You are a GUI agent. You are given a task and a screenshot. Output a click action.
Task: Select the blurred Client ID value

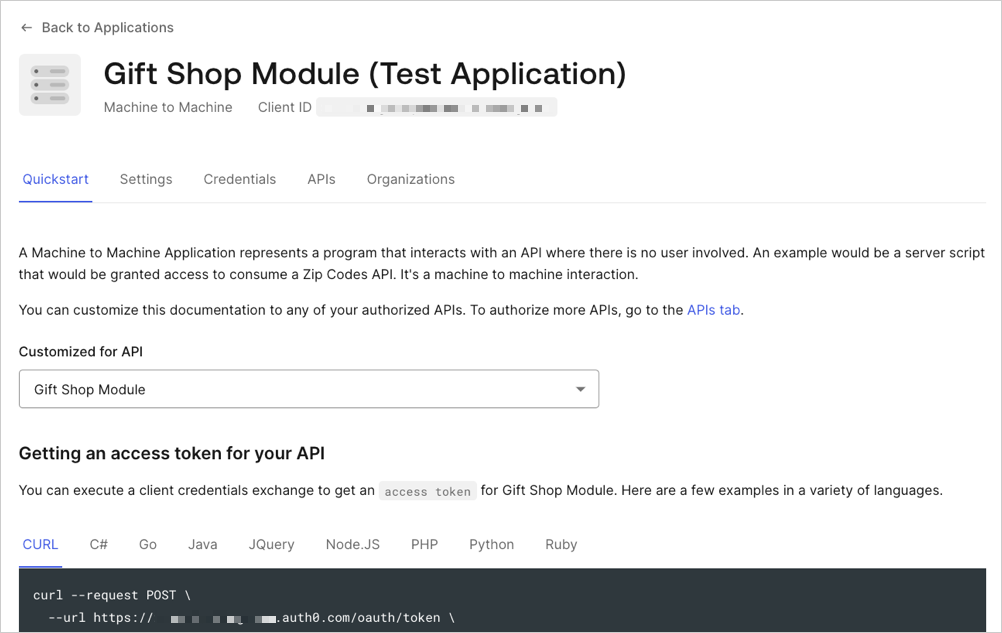[x=437, y=106]
